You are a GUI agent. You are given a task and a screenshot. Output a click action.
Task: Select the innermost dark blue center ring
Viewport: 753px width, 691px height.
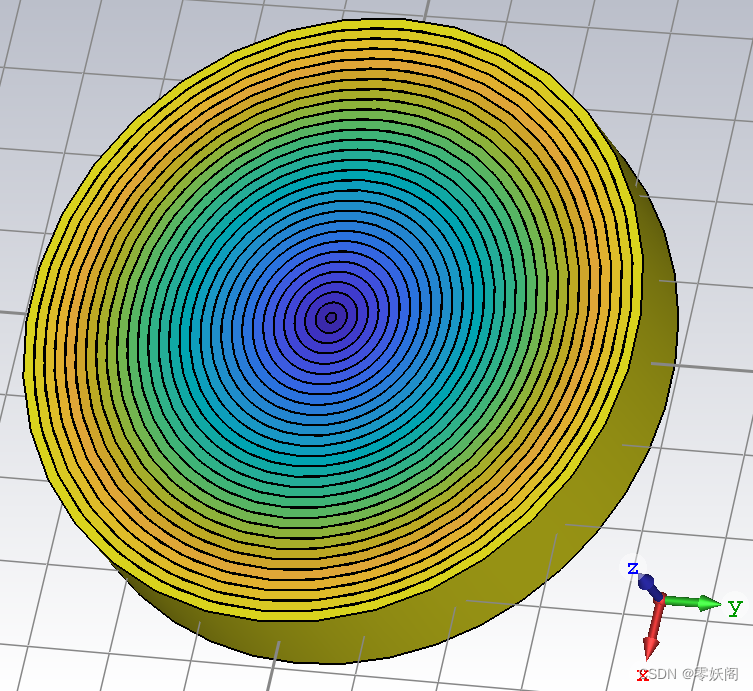[x=331, y=317]
